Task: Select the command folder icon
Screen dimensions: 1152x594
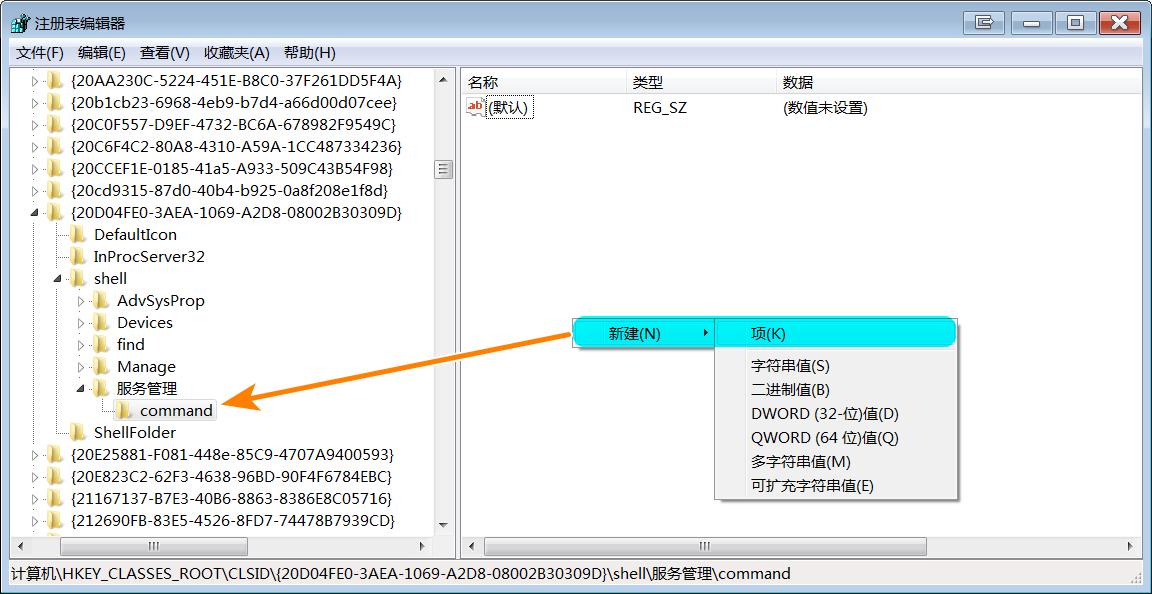Action: point(123,410)
